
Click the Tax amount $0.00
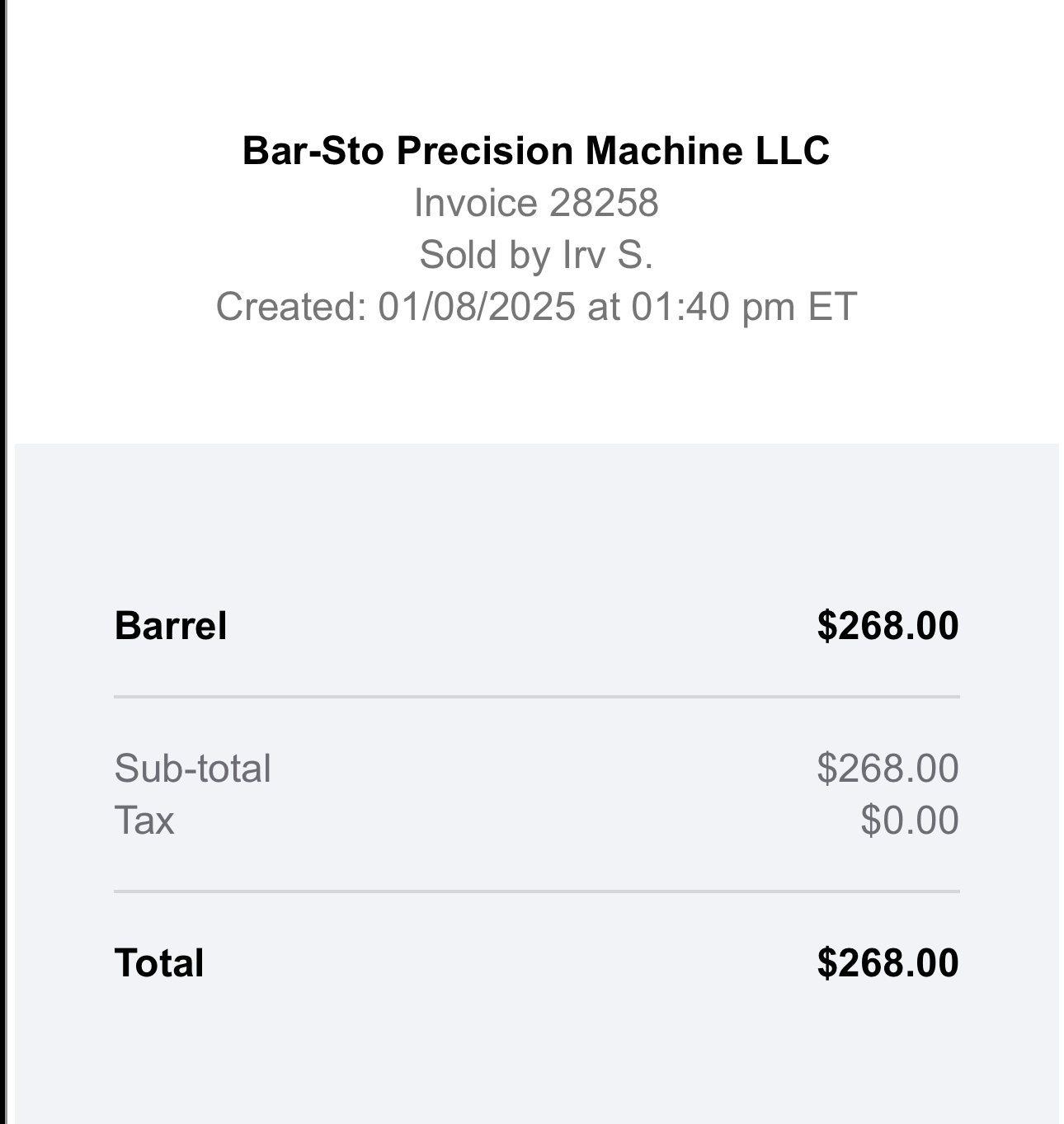(910, 821)
